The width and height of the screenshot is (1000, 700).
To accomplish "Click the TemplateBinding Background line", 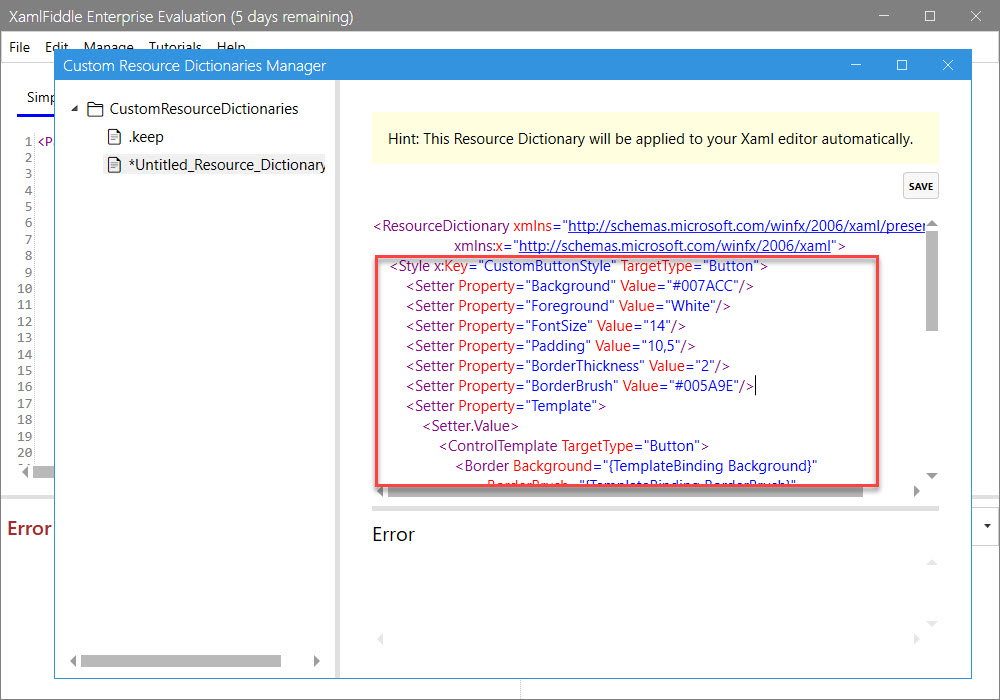I will coord(636,466).
